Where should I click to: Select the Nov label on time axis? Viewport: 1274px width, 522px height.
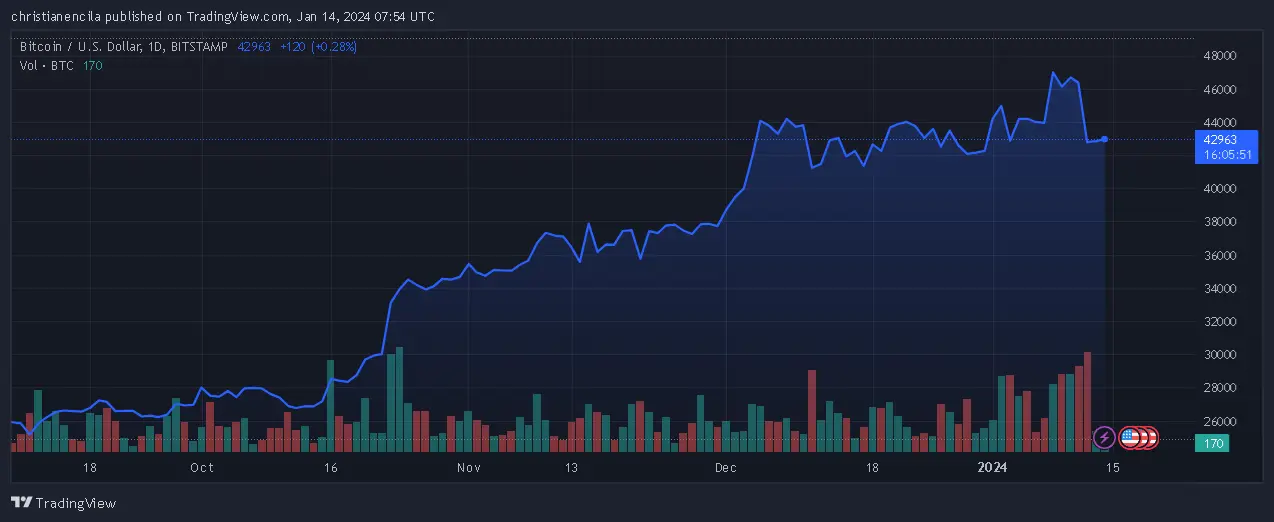[469, 468]
